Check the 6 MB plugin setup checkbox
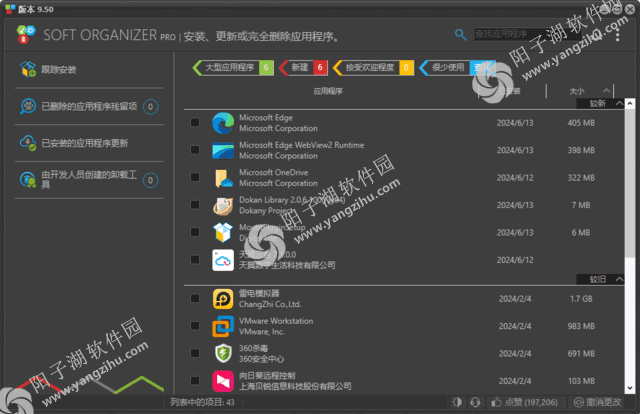 [x=195, y=232]
